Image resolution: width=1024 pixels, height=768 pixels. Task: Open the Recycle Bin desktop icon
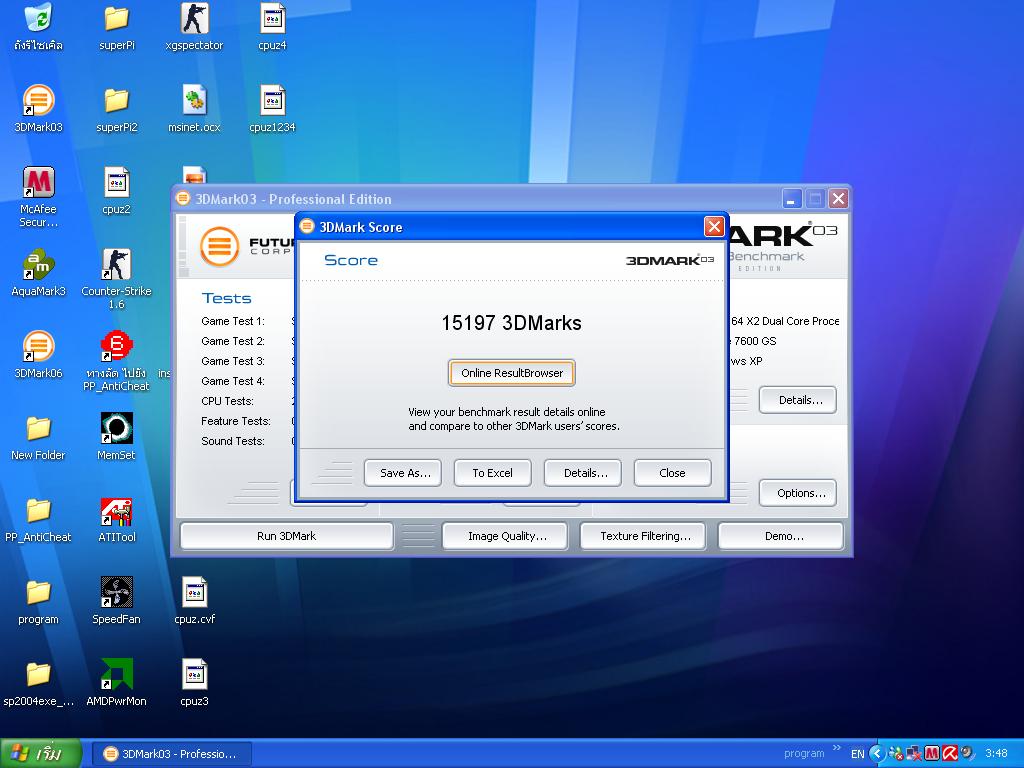(38, 18)
